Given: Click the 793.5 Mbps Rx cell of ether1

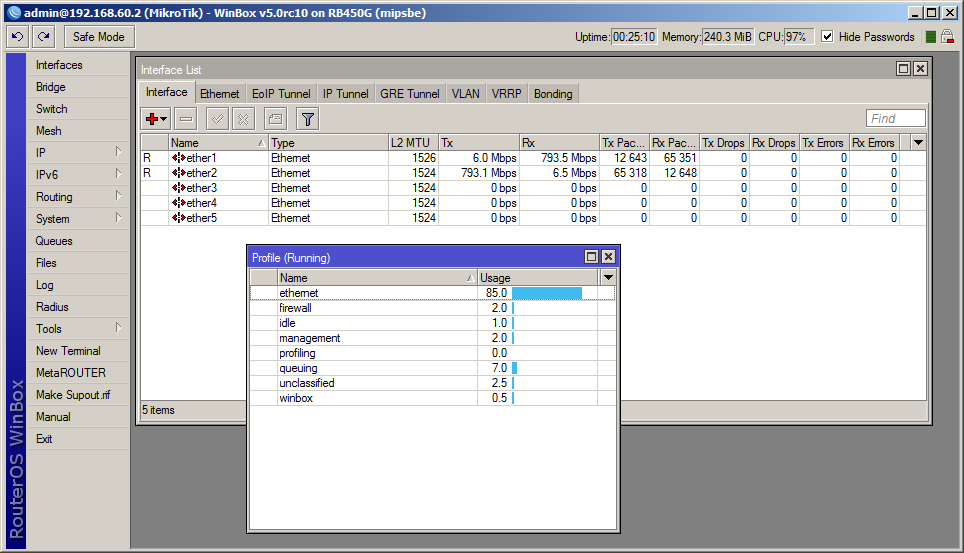Looking at the screenshot, I should [559, 158].
